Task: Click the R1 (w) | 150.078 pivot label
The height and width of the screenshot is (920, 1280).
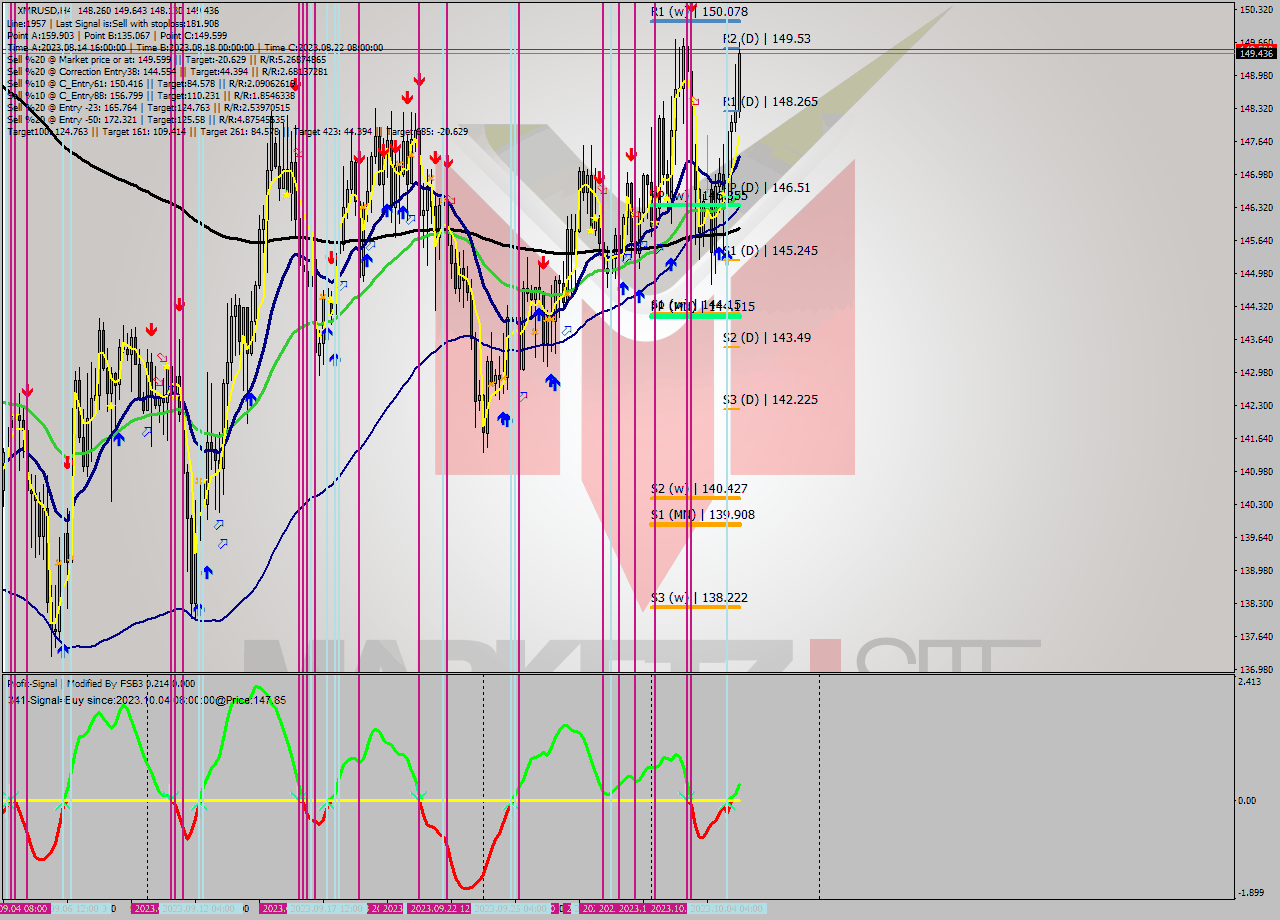Action: click(699, 12)
